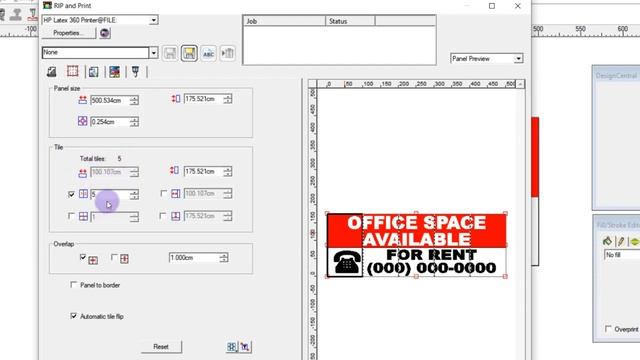
Task: Click the sign preview thumbnail image
Action: (416, 245)
